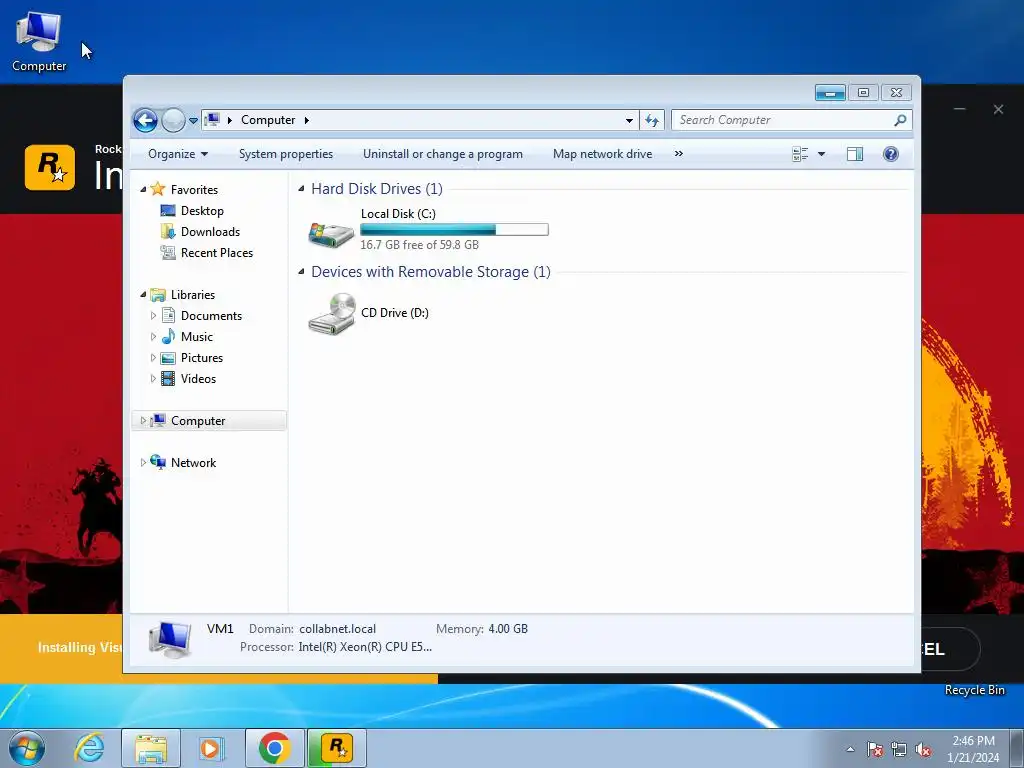
Task: Click the muted speaker volume tray icon
Action: [923, 750]
